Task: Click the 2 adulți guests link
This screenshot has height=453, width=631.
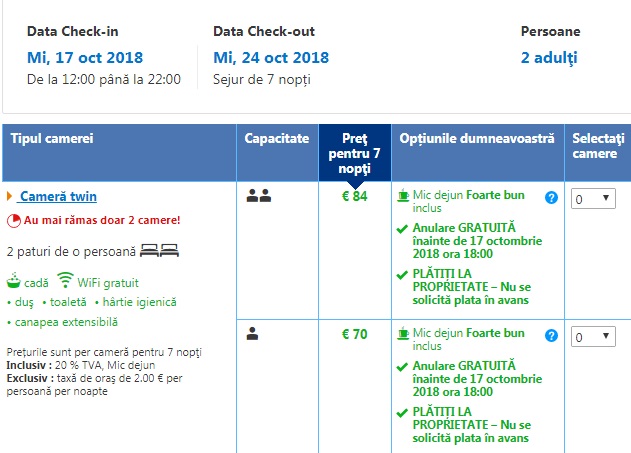Action: tap(549, 57)
